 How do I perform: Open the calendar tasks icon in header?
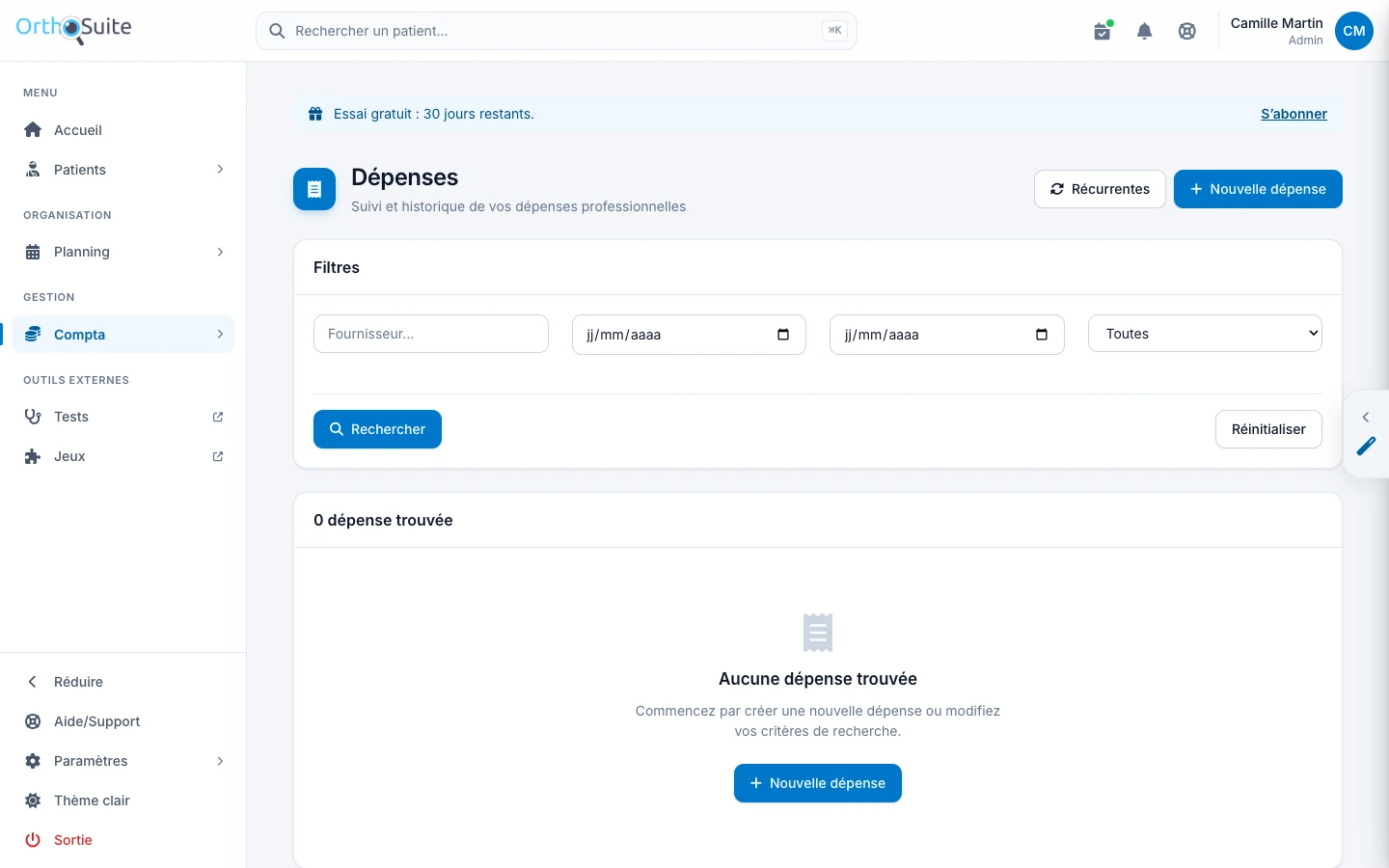coord(1103,31)
